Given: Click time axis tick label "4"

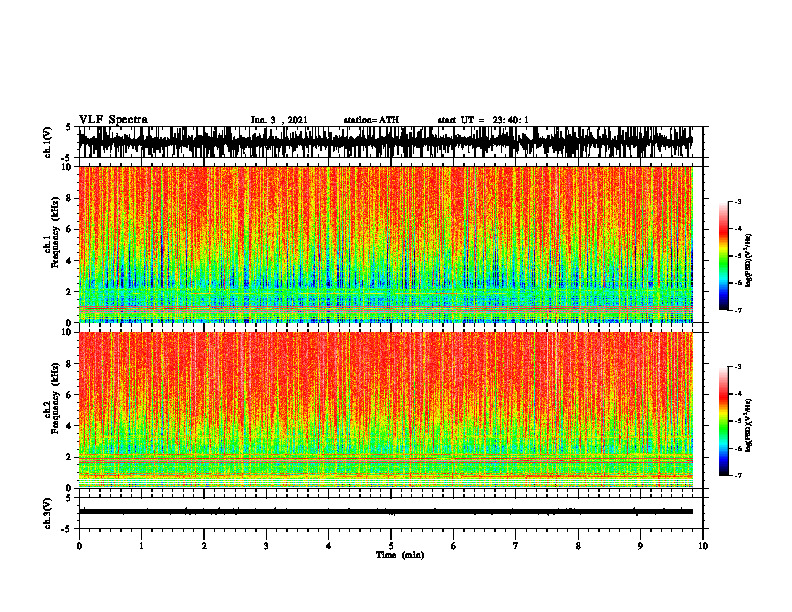Looking at the screenshot, I should pos(329,546).
